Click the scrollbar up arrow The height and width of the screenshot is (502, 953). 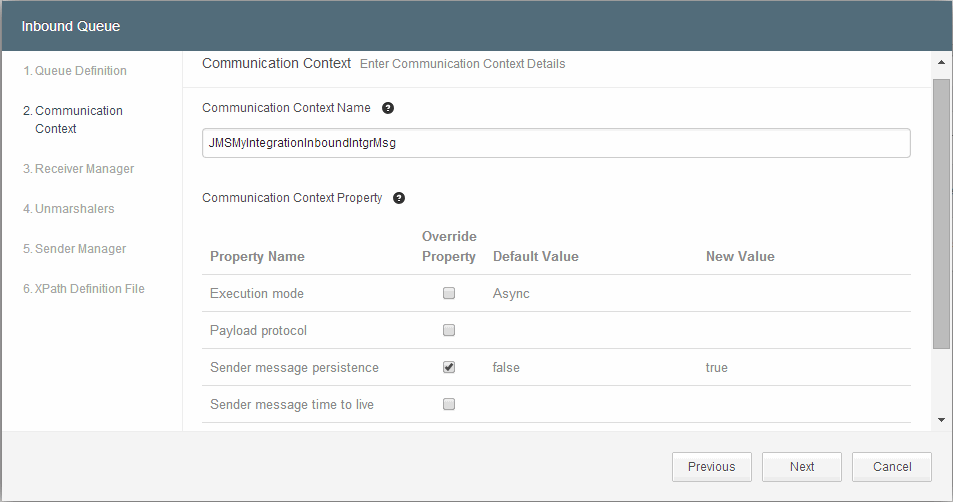tap(941, 64)
